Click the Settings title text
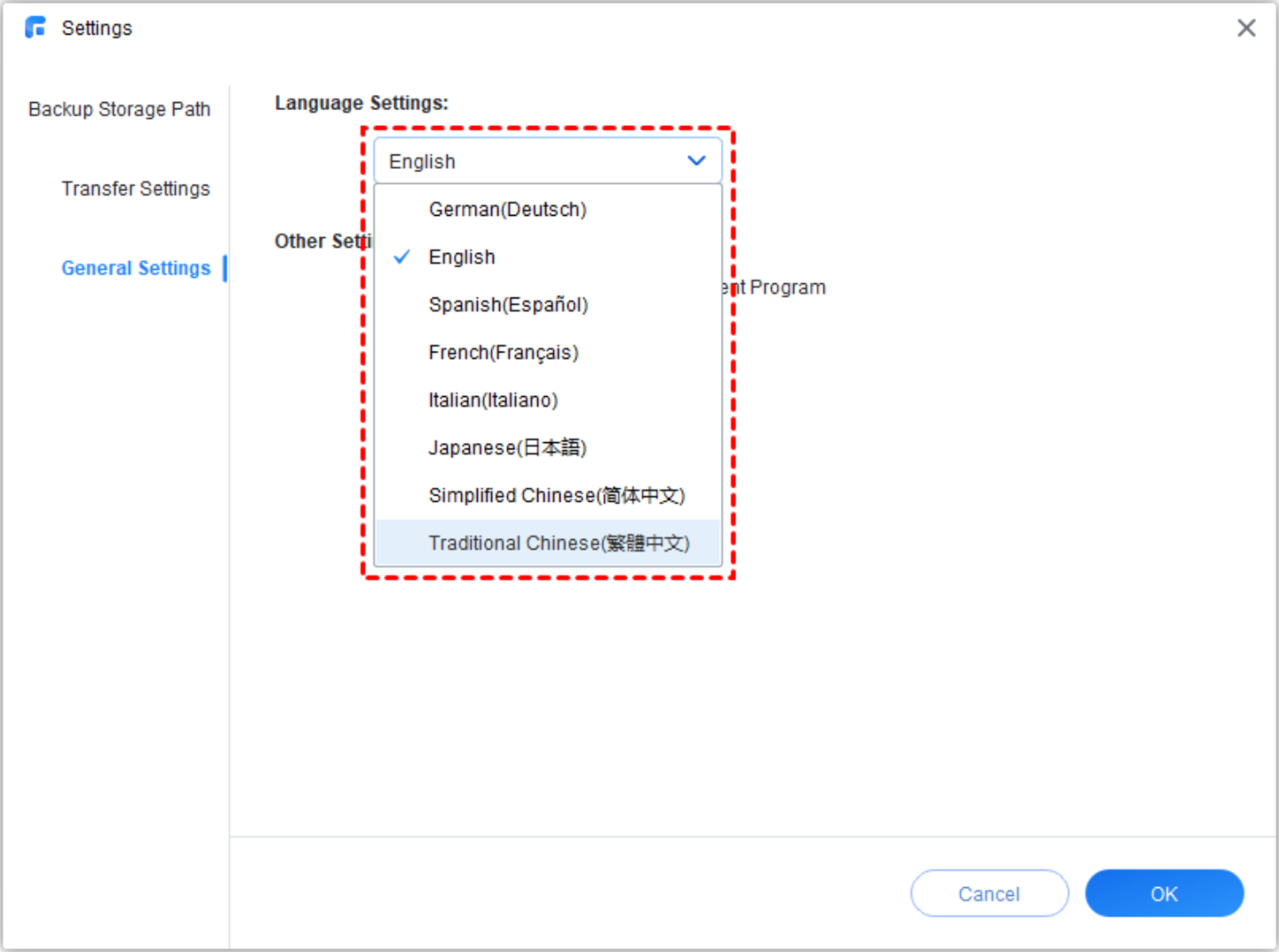Screen dimensions: 1279x952 [x=97, y=28]
